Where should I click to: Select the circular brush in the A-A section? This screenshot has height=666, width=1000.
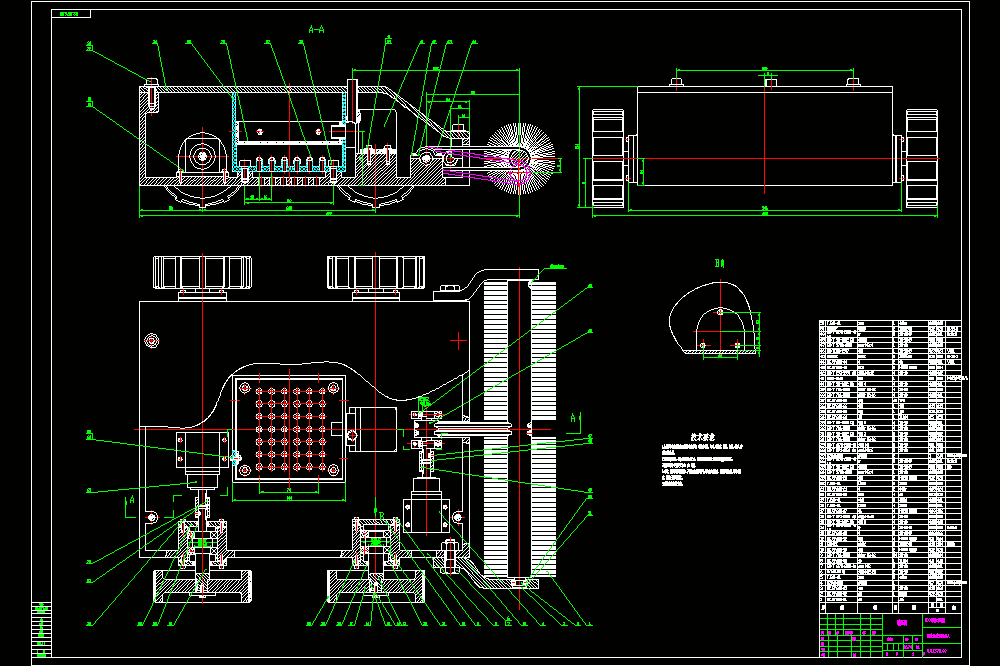tap(520, 158)
